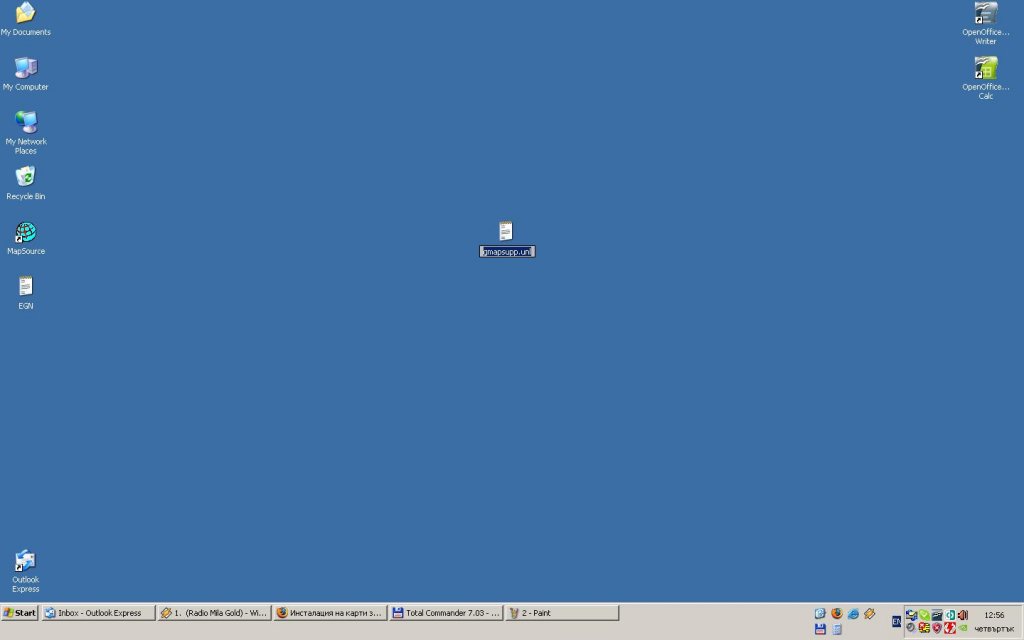Viewport: 1024px width, 640px height.
Task: Open the volume speaker tray icon
Action: point(963,615)
